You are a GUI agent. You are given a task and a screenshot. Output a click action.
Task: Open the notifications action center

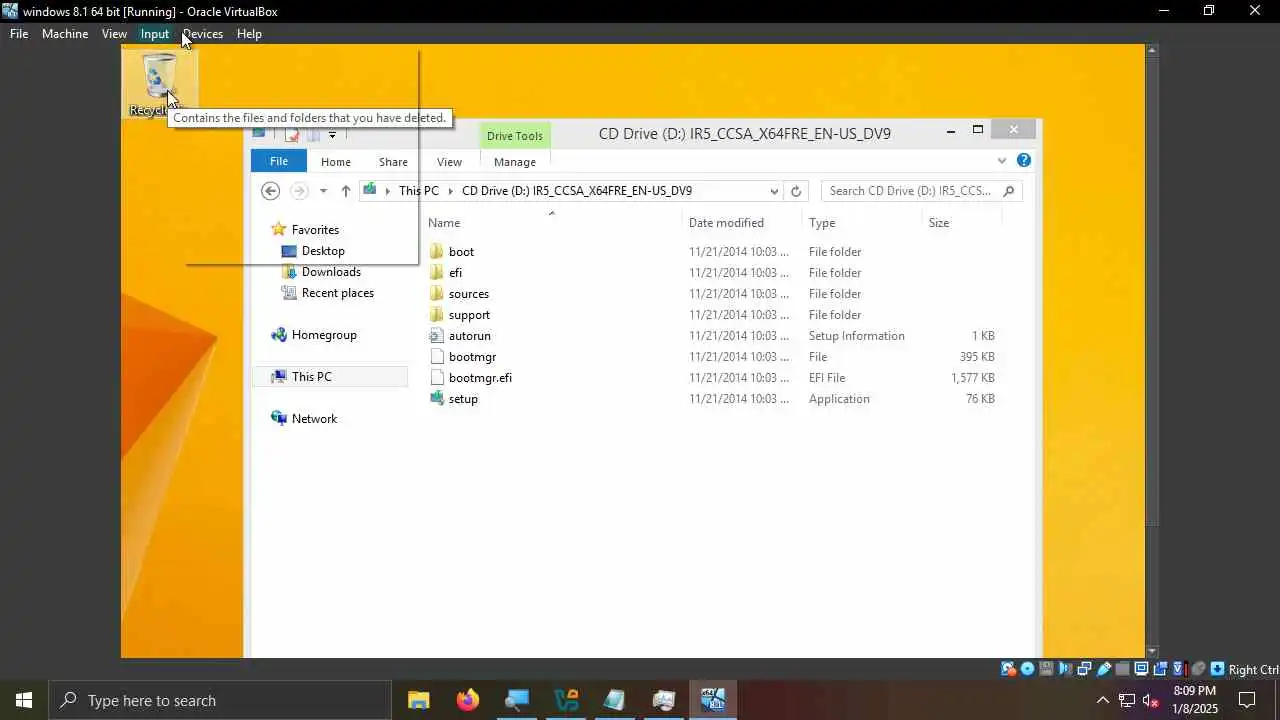click(x=1247, y=700)
